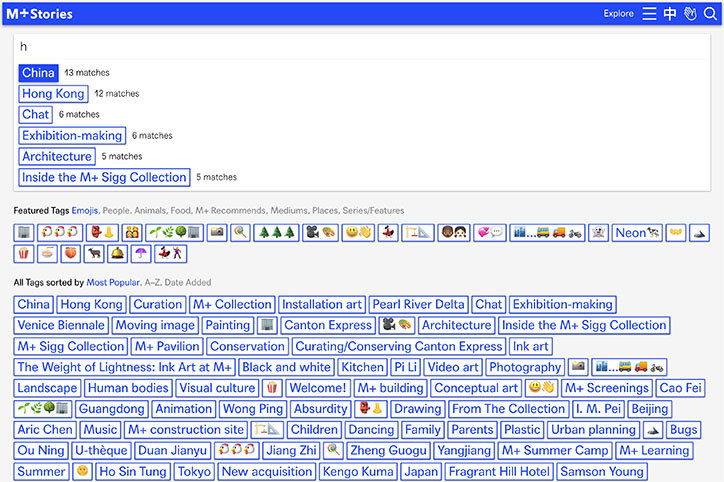724x482 pixels.
Task: Filter featured tags by Food
Action: pos(181,211)
